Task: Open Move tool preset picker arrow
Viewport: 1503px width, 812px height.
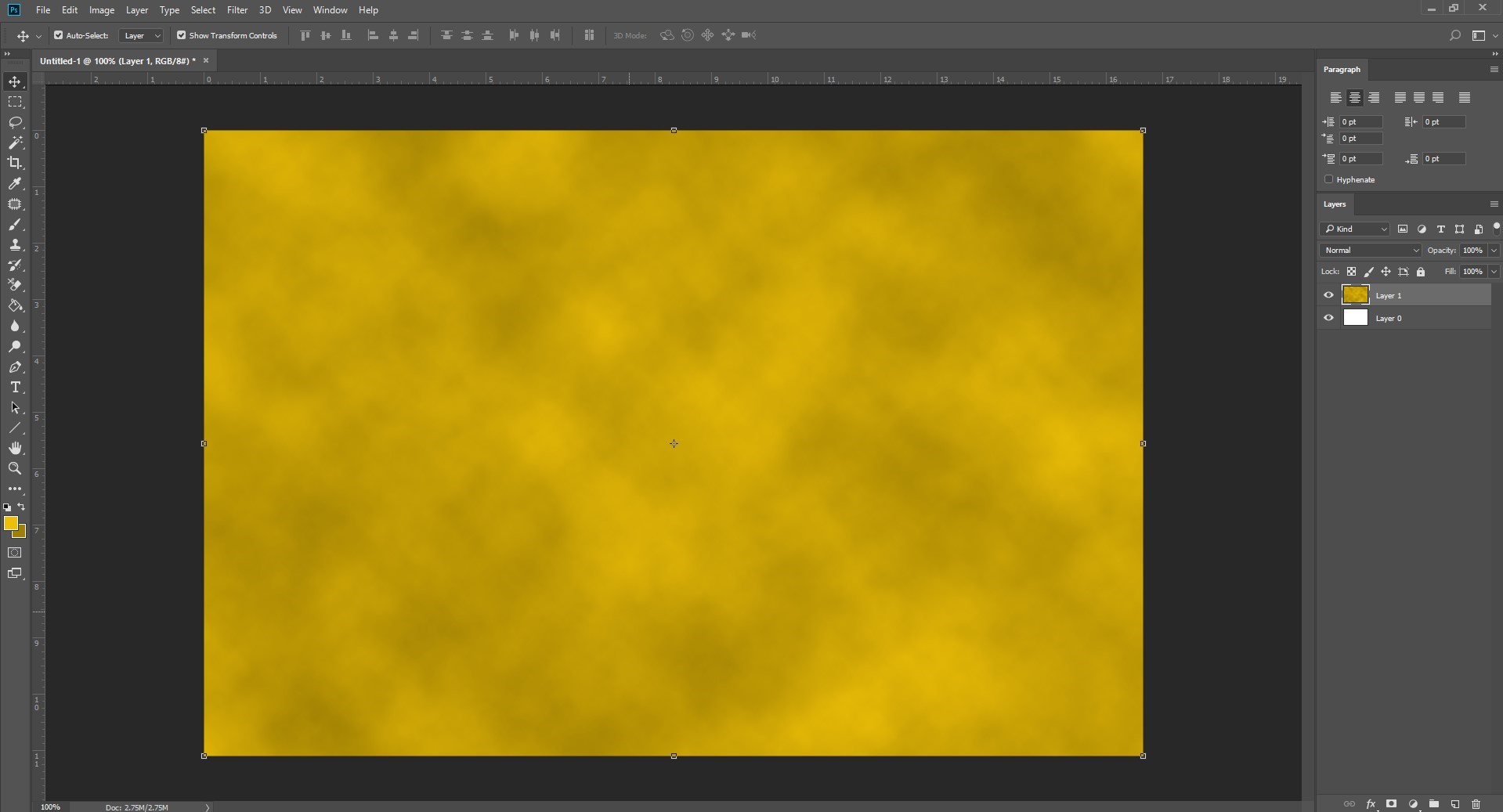Action: [x=38, y=36]
